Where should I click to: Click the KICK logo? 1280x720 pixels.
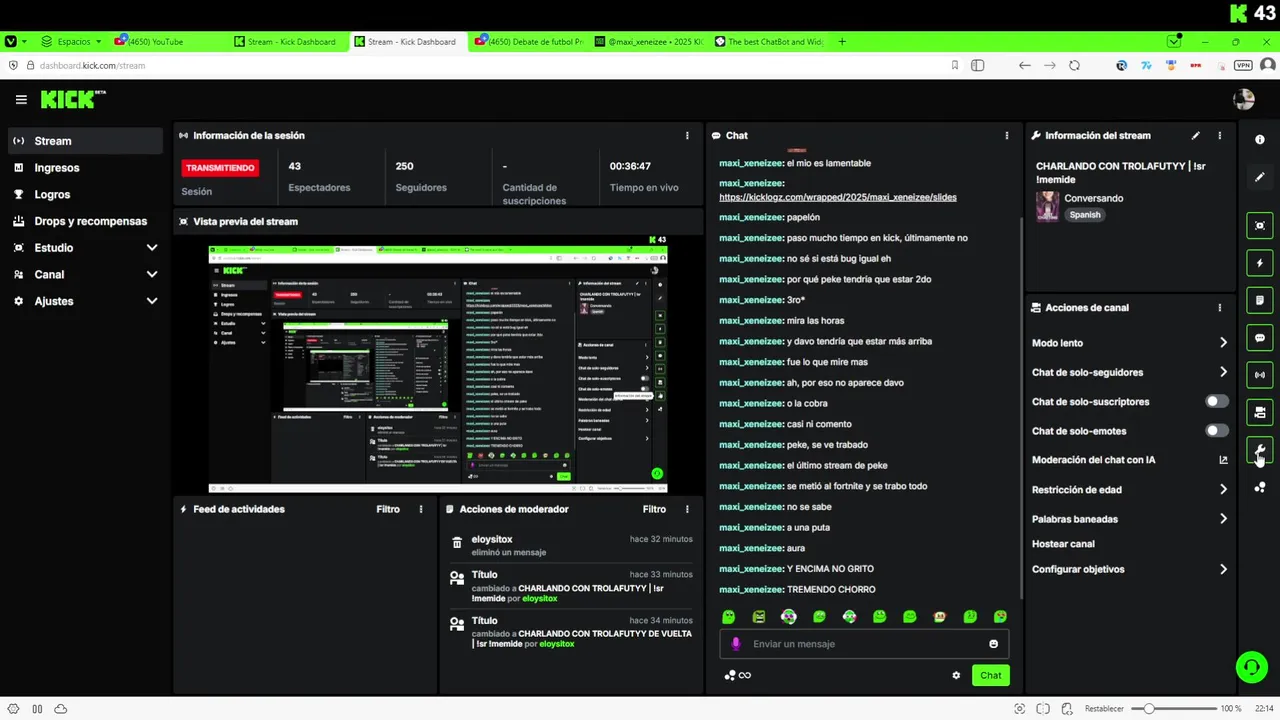[x=73, y=99]
